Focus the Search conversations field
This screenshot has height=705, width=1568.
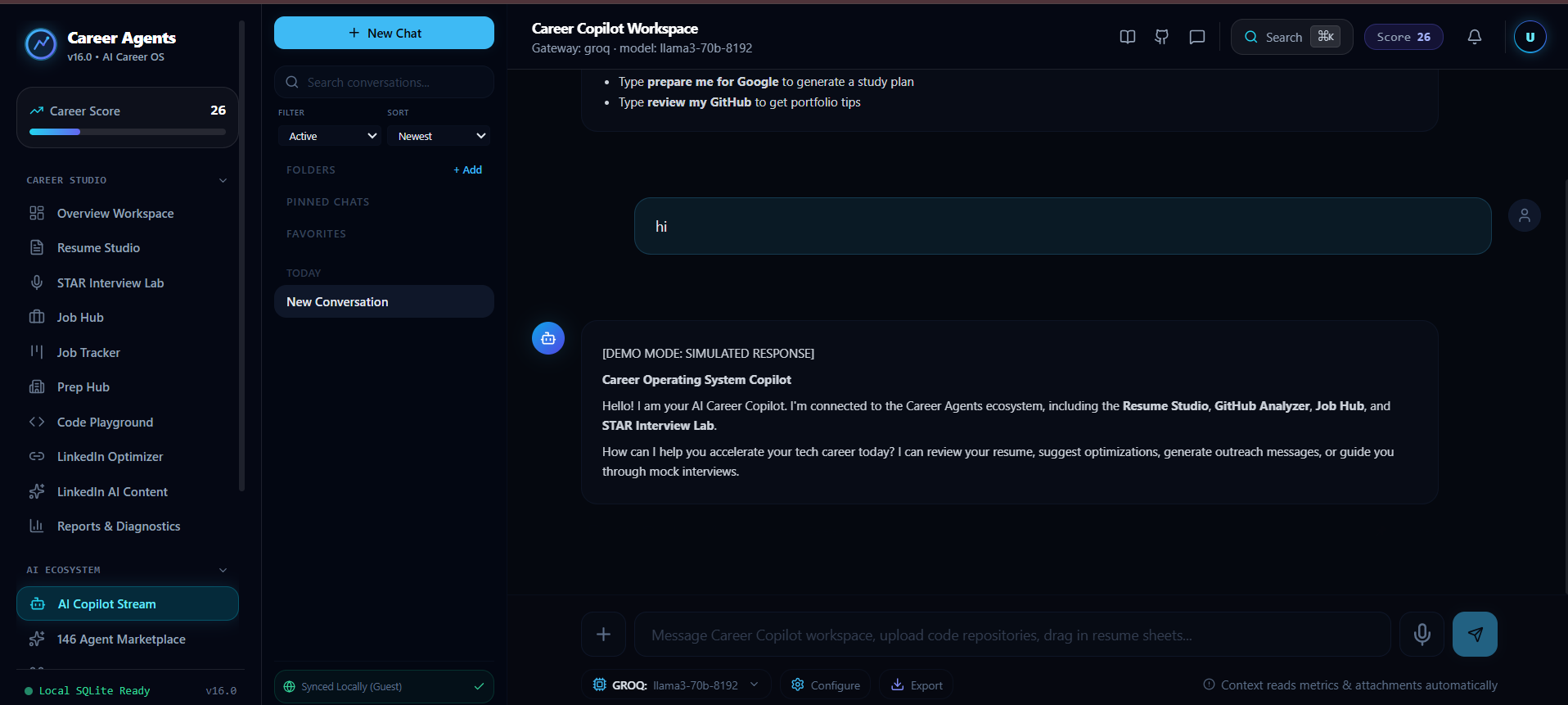pos(384,82)
